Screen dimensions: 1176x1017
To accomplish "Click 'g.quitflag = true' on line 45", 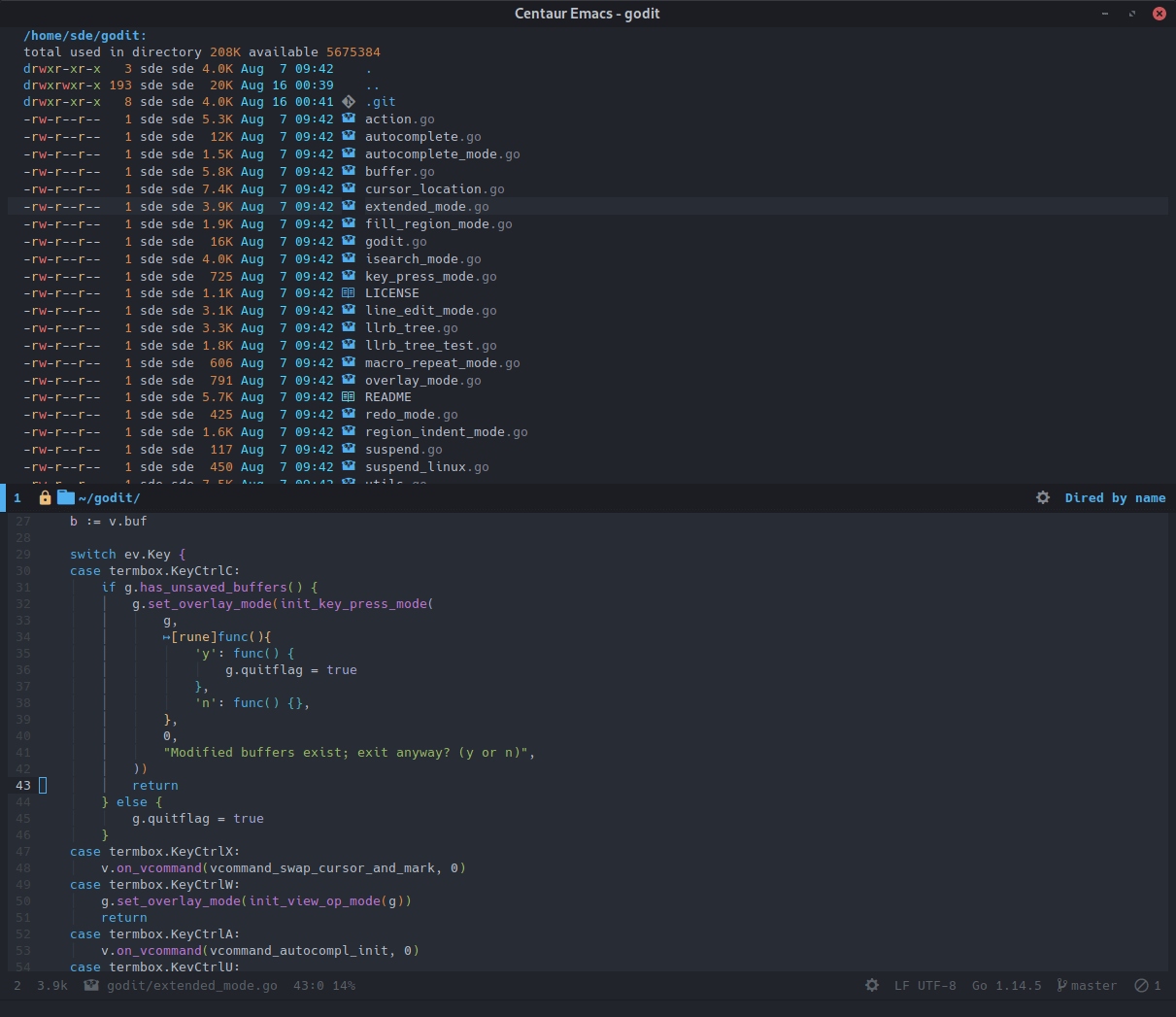I will coord(198,819).
